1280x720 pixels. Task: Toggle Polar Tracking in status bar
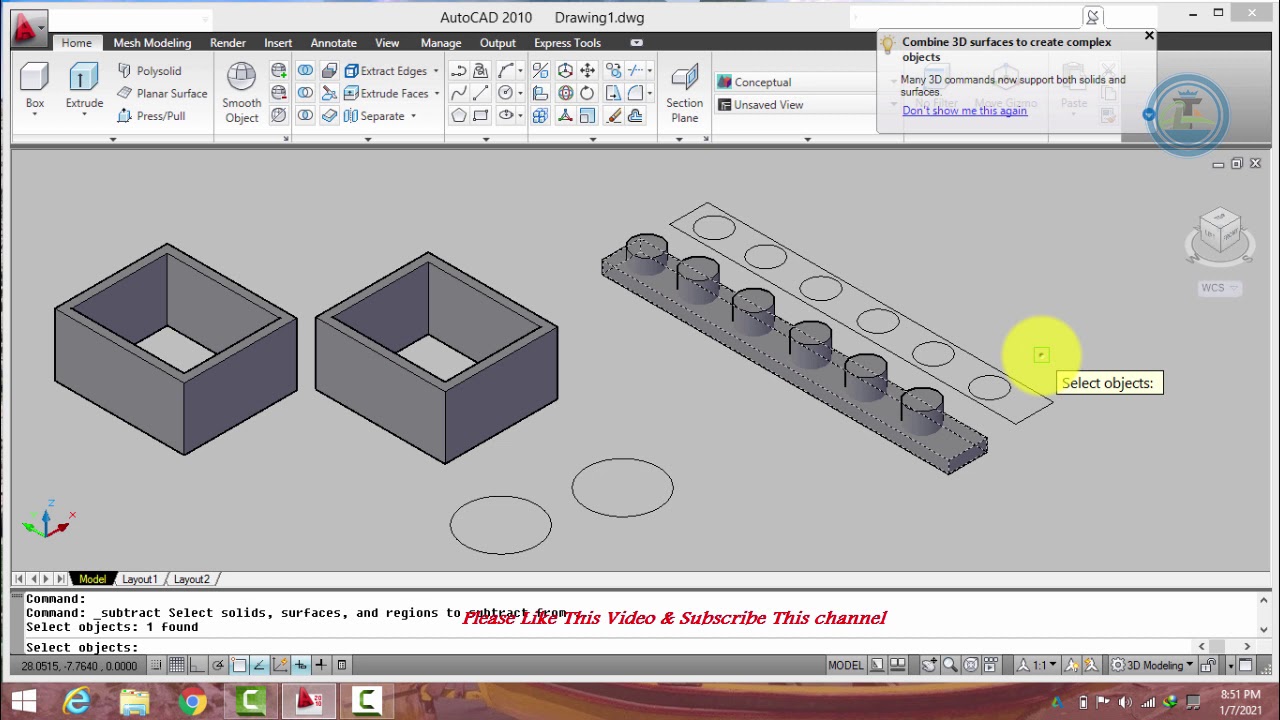(218, 665)
